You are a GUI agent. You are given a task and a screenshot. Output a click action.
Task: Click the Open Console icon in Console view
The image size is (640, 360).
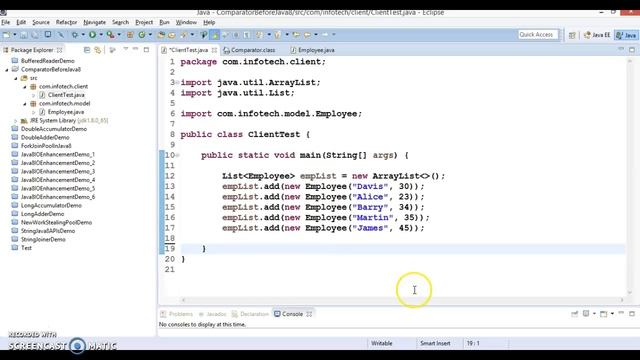pos(604,313)
